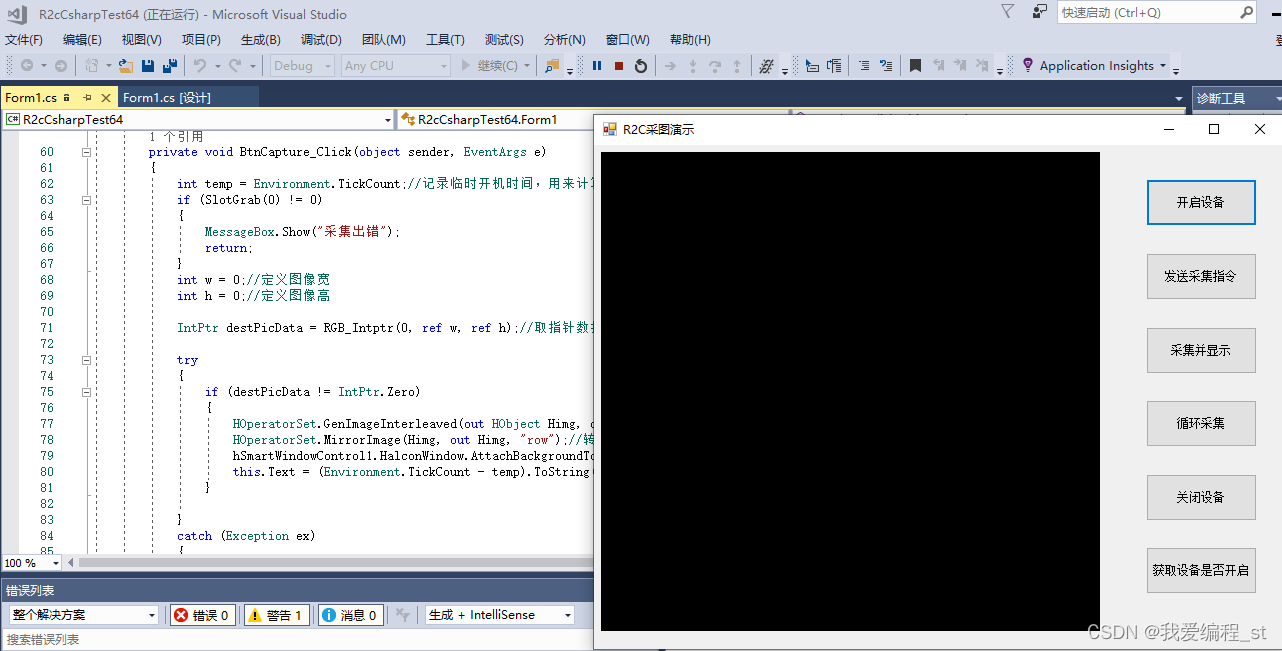Open the 生成 + IntelliSense filter dropdown
The width and height of the screenshot is (1282, 651).
point(500,615)
